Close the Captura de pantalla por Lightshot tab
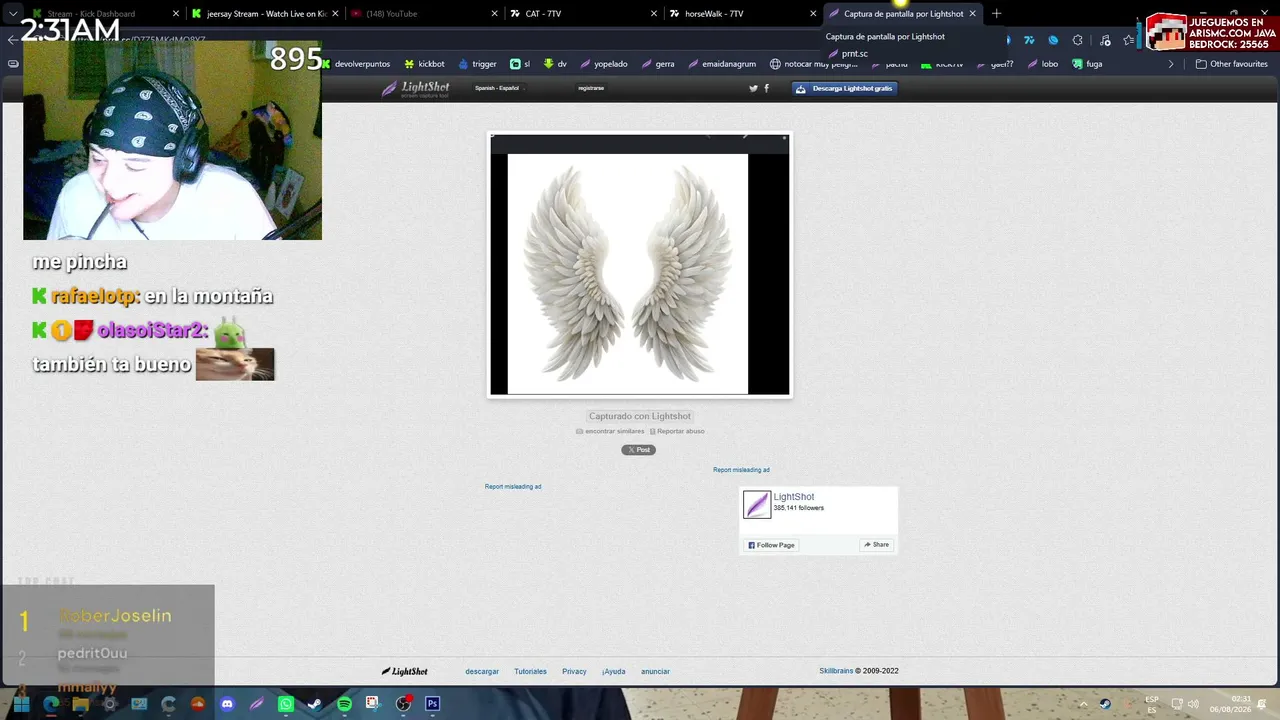The image size is (1280, 720). pyautogui.click(x=972, y=14)
